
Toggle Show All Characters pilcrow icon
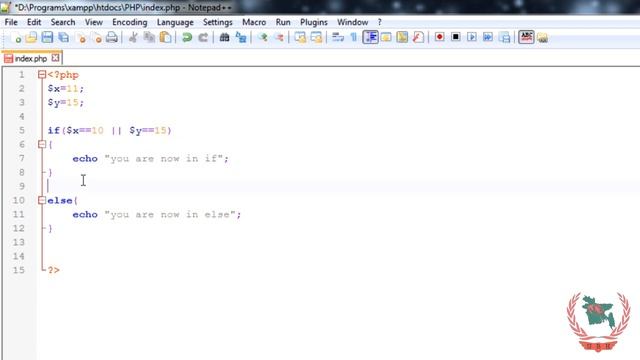click(353, 38)
